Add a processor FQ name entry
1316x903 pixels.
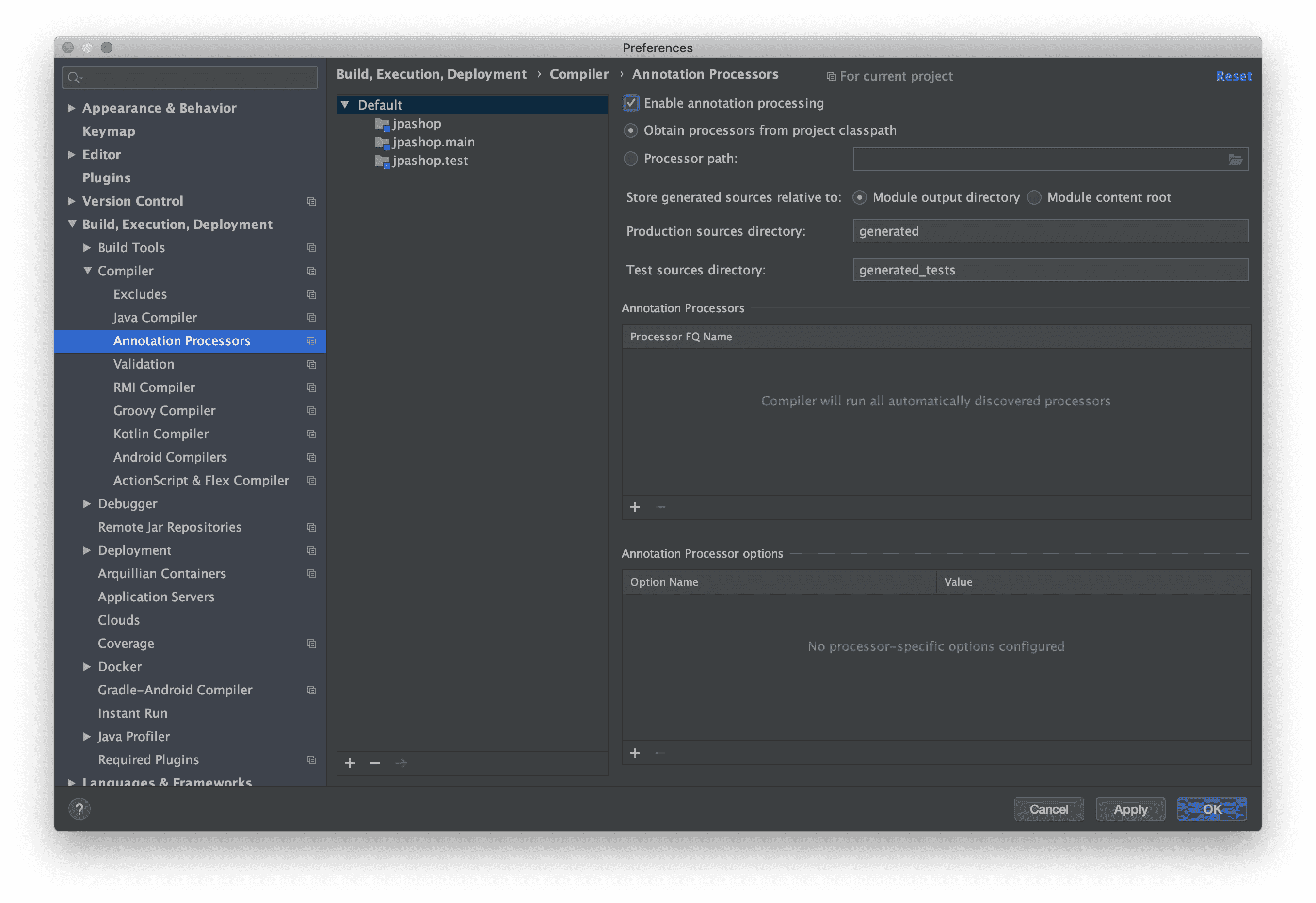(635, 507)
